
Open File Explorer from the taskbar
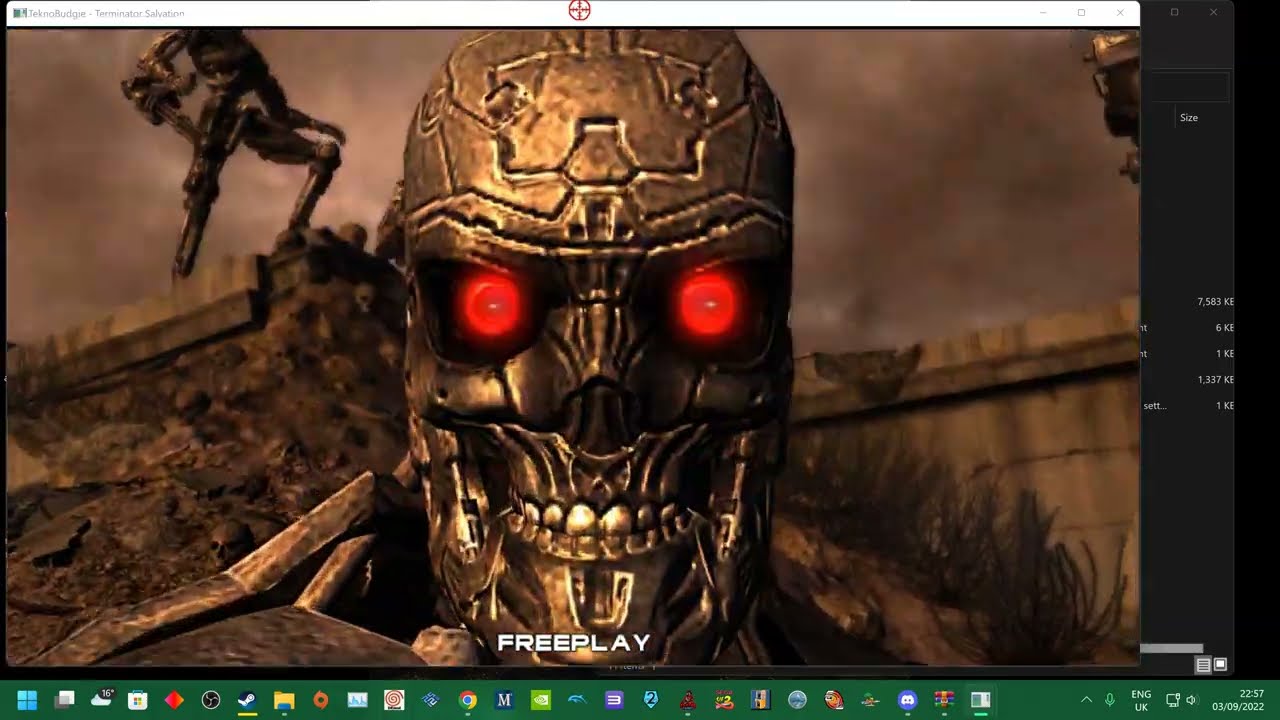point(284,700)
